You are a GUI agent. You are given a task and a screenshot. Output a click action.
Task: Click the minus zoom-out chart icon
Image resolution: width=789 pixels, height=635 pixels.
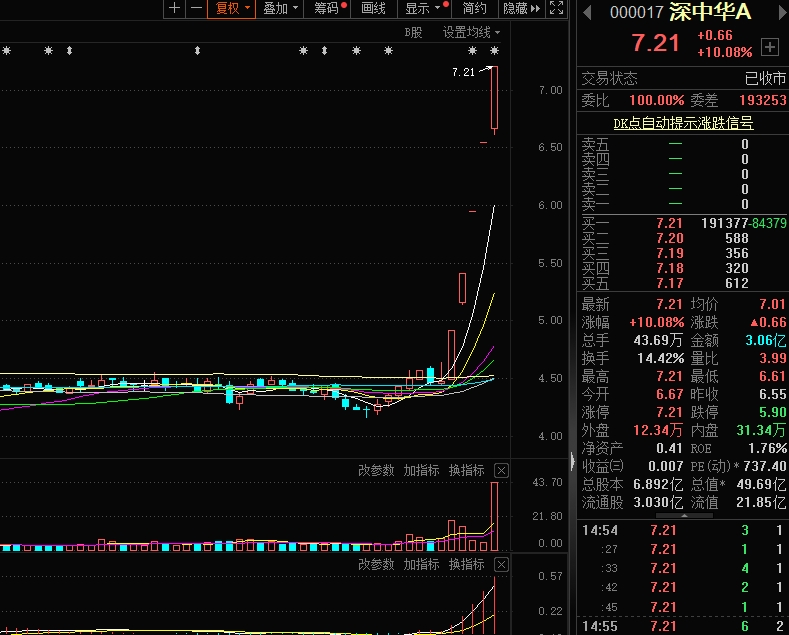[196, 8]
